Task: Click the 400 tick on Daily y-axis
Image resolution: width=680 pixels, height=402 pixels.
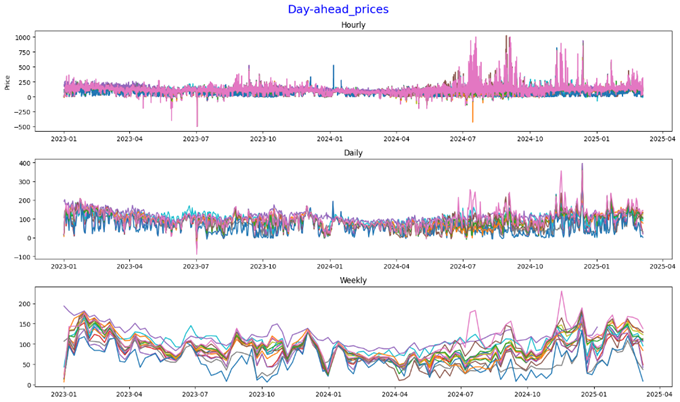Action: 28,162
